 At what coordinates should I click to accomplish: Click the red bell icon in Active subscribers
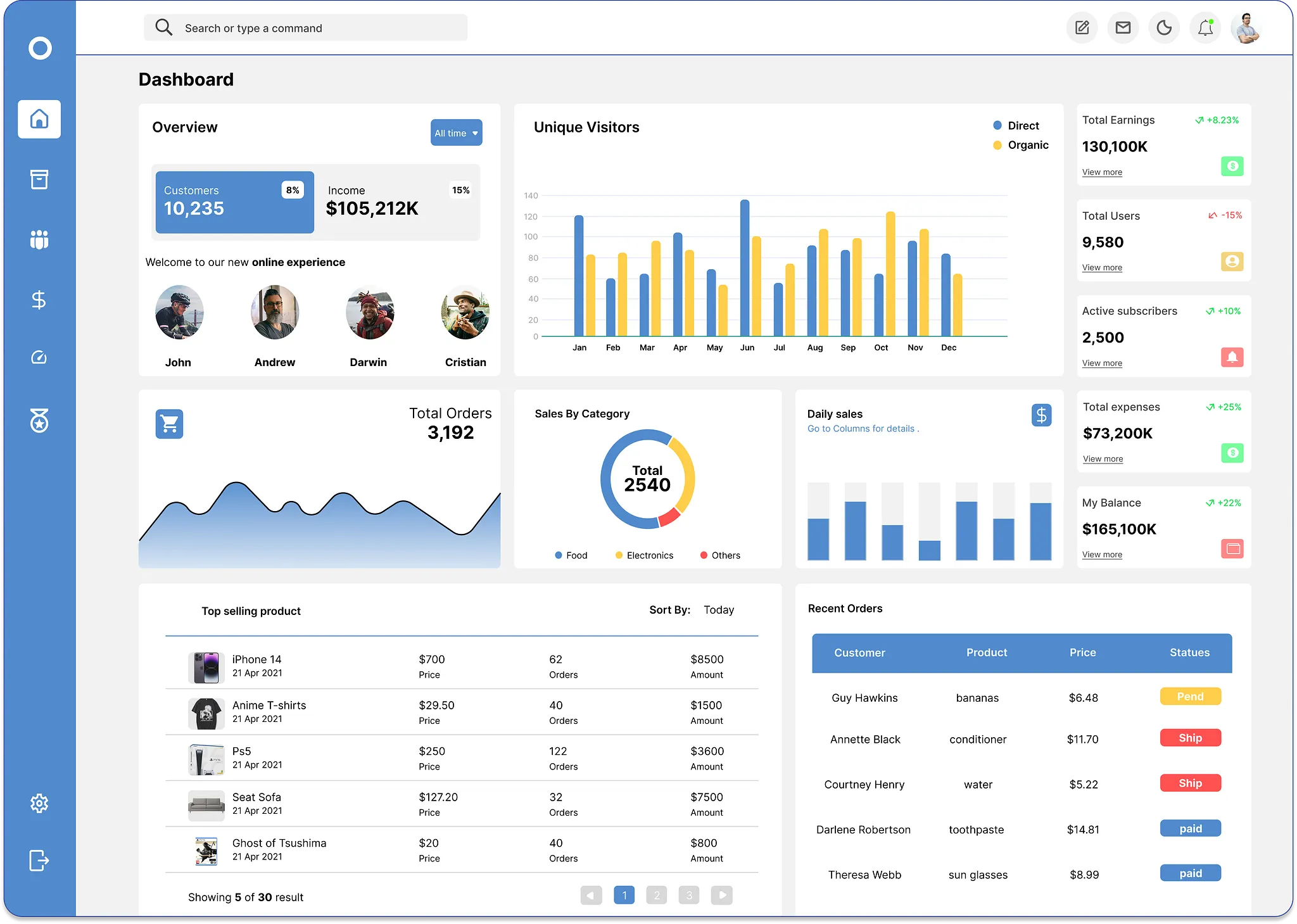tap(1232, 357)
